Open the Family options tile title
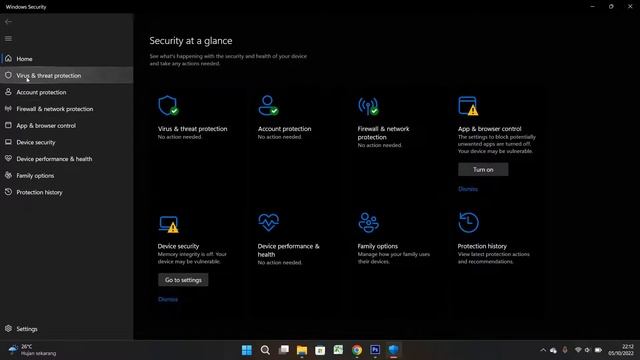 (x=378, y=246)
